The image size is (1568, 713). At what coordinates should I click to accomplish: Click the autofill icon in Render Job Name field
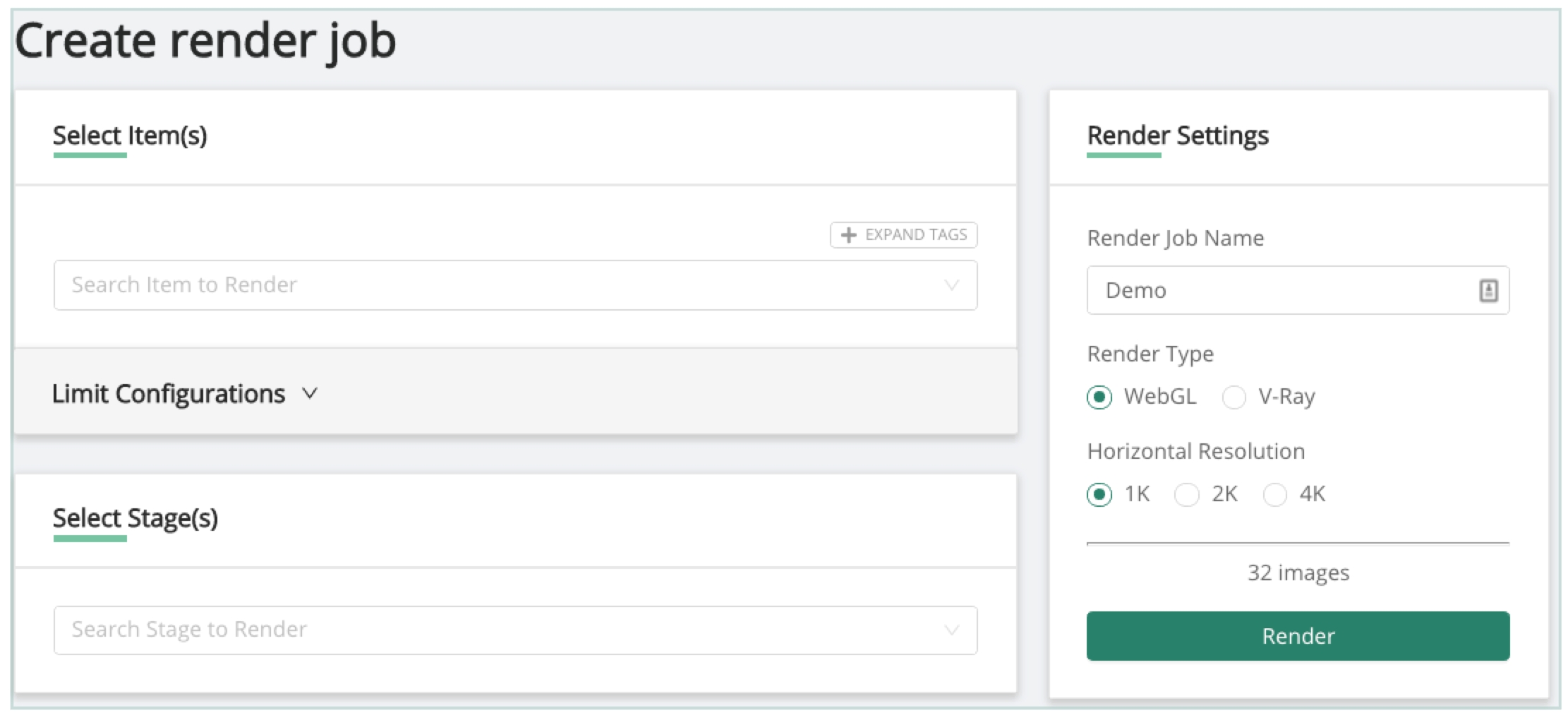coord(1488,290)
